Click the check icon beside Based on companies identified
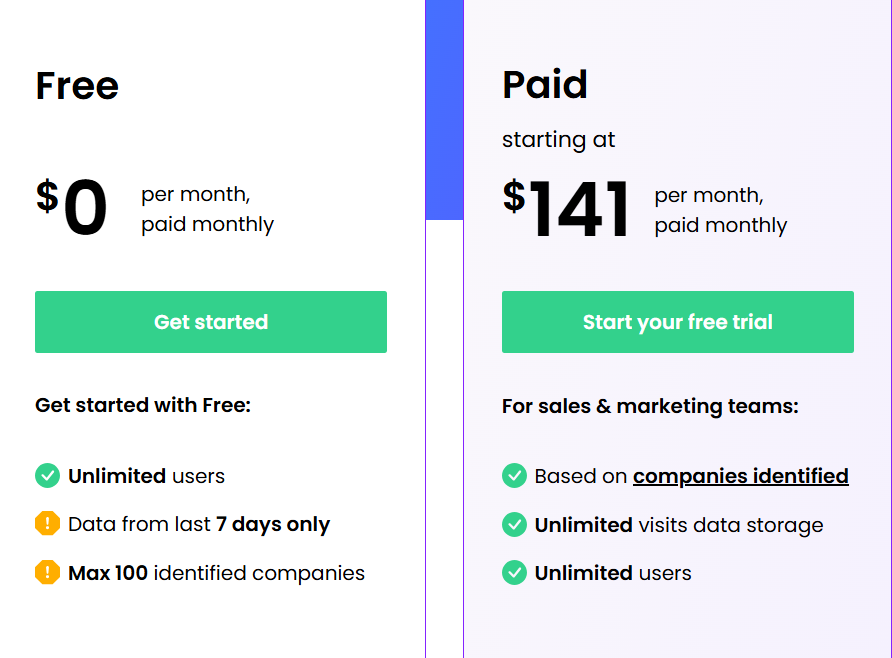892x658 pixels. [x=515, y=476]
